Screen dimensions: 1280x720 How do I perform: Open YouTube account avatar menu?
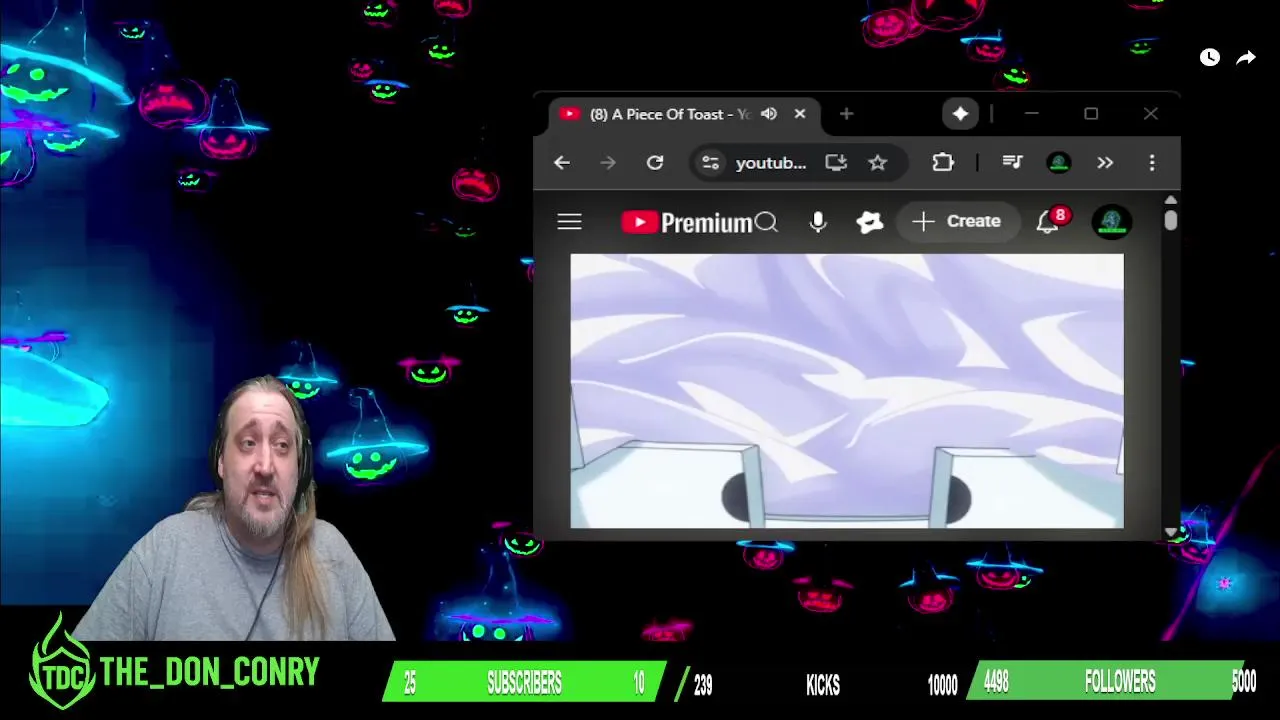pos(1112,222)
